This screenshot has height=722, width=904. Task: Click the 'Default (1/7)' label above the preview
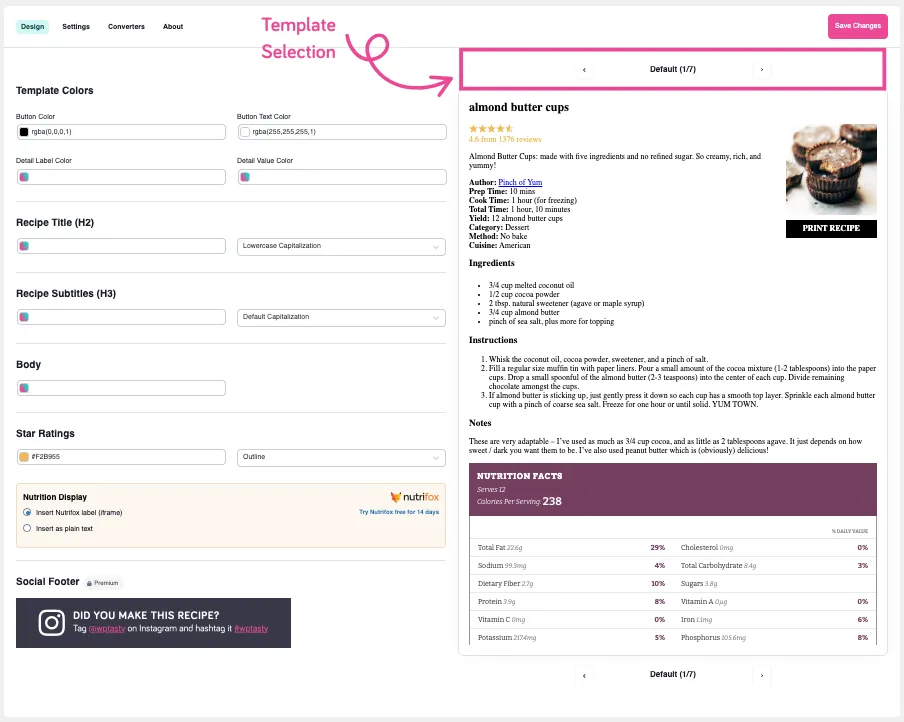click(673, 69)
